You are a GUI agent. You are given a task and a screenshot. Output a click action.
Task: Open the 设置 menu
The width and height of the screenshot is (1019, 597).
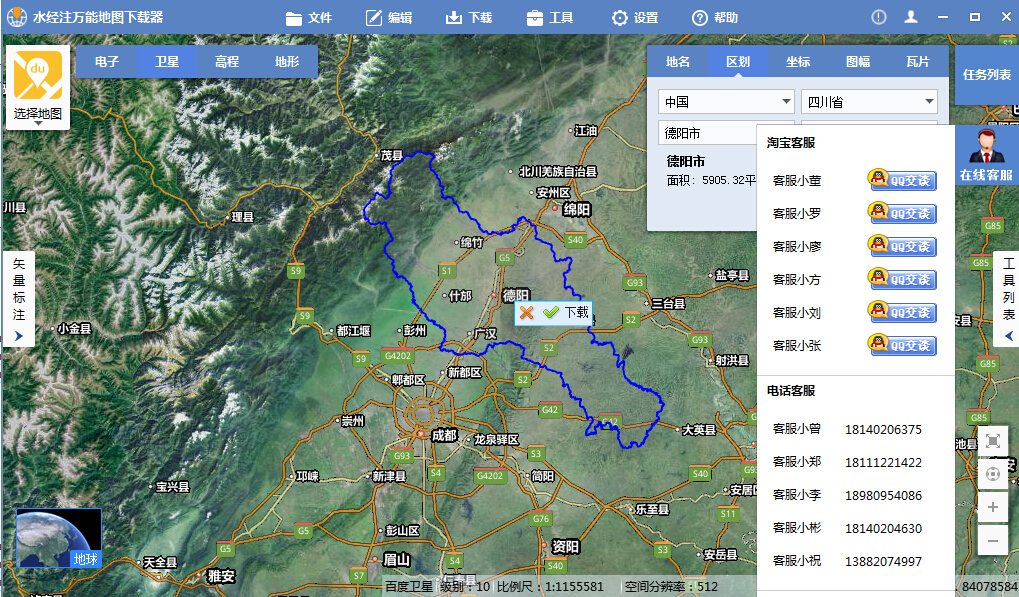[x=635, y=18]
